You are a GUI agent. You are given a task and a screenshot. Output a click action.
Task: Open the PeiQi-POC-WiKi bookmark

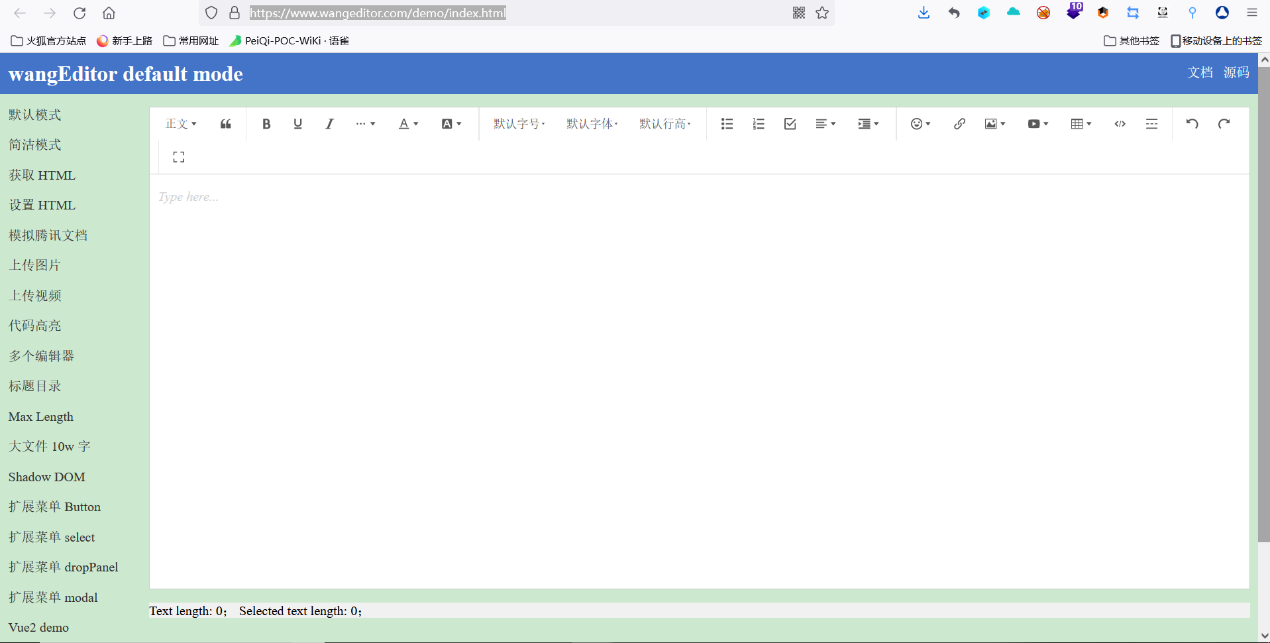(289, 41)
